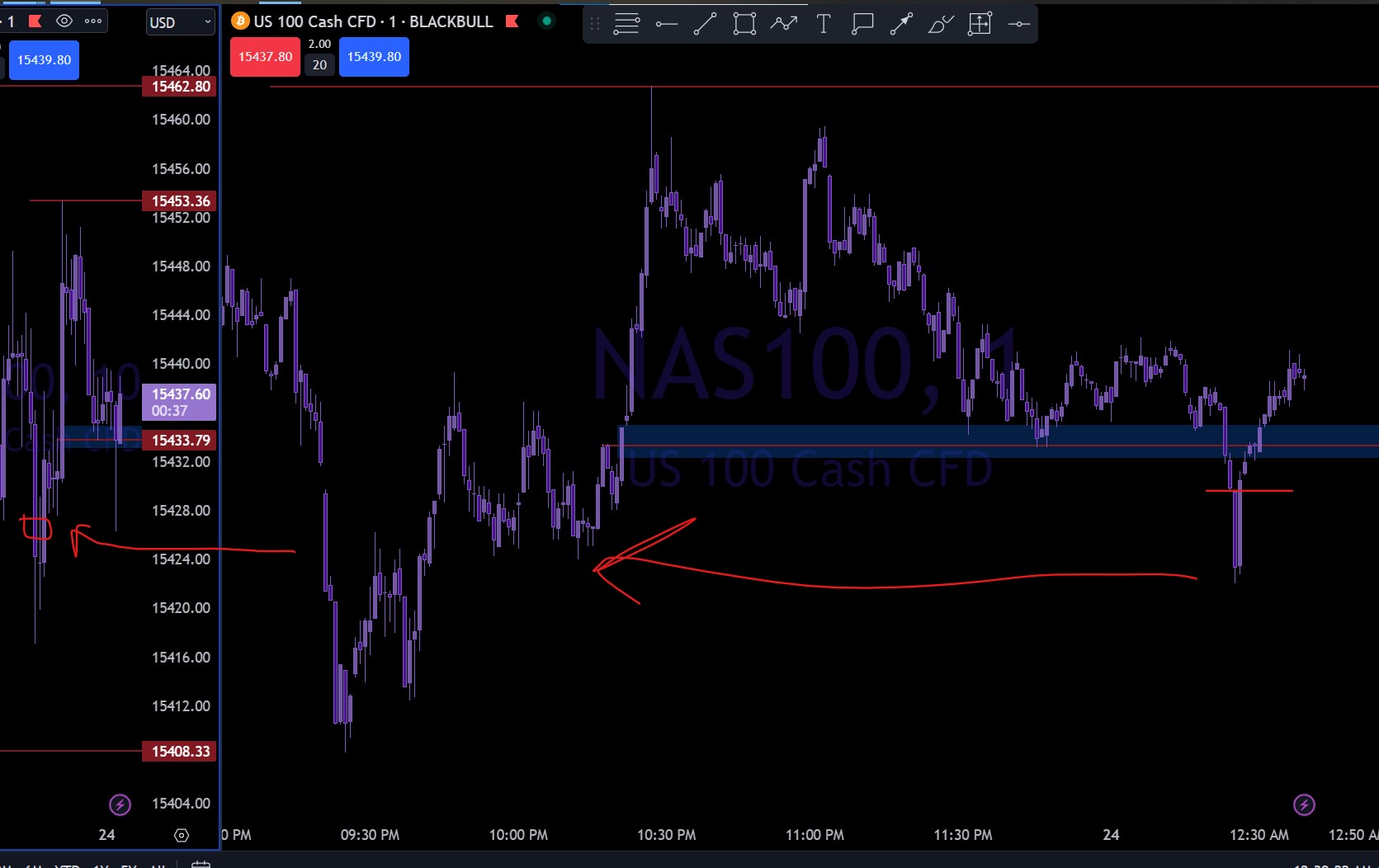The width and height of the screenshot is (1379, 868).
Task: Click the lightning icon in the main chart
Action: pos(1304,804)
